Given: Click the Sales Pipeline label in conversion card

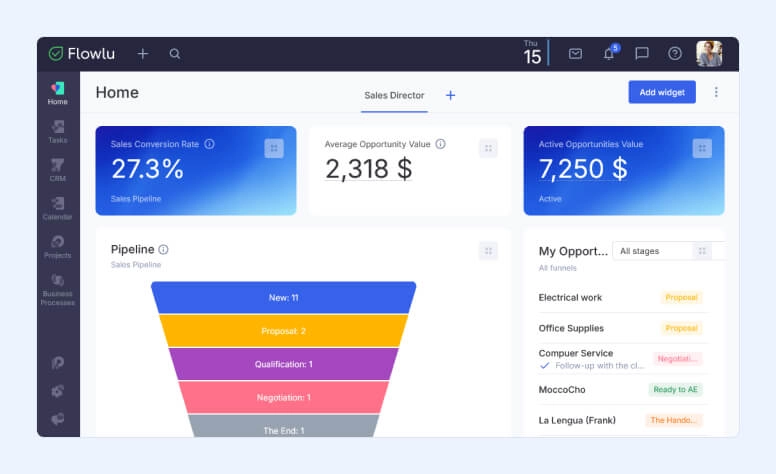Looking at the screenshot, I should click(136, 199).
